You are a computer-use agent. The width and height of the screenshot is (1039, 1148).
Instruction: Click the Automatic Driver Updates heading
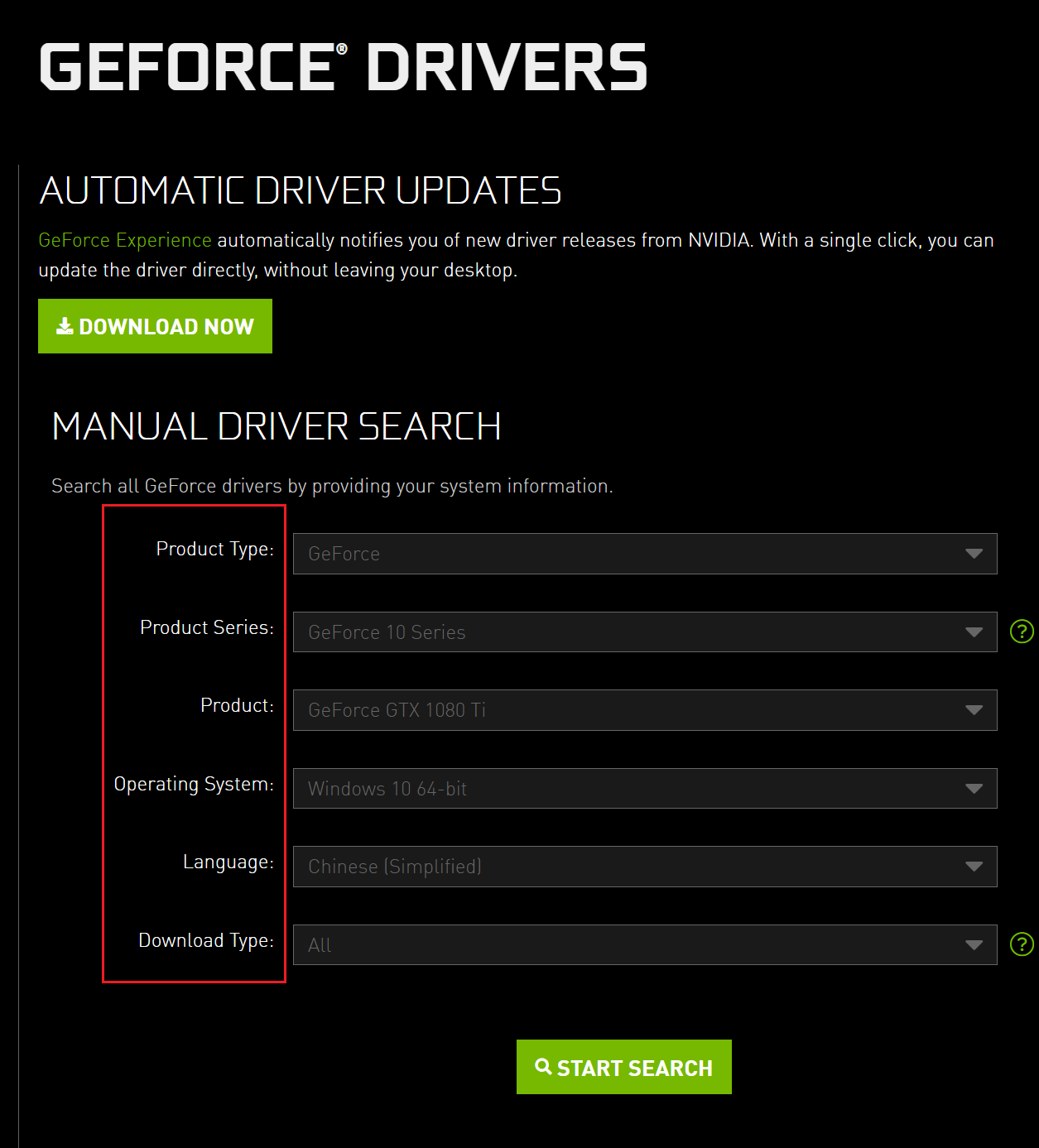[301, 190]
